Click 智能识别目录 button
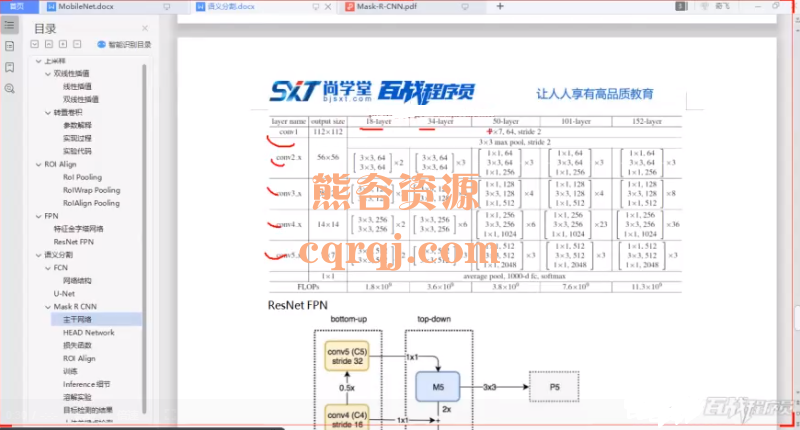 pos(124,44)
